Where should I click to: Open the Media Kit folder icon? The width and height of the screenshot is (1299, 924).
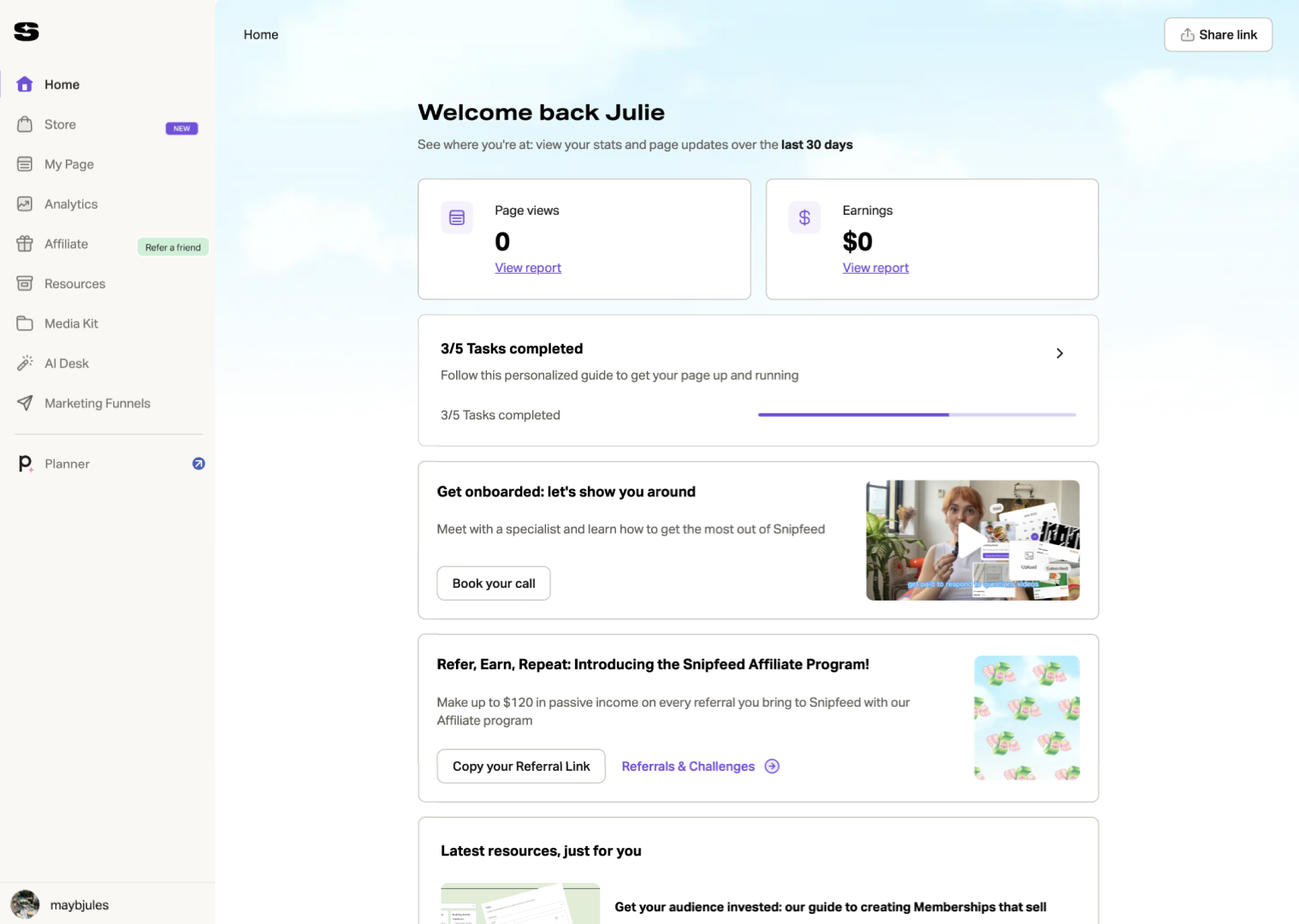click(25, 323)
